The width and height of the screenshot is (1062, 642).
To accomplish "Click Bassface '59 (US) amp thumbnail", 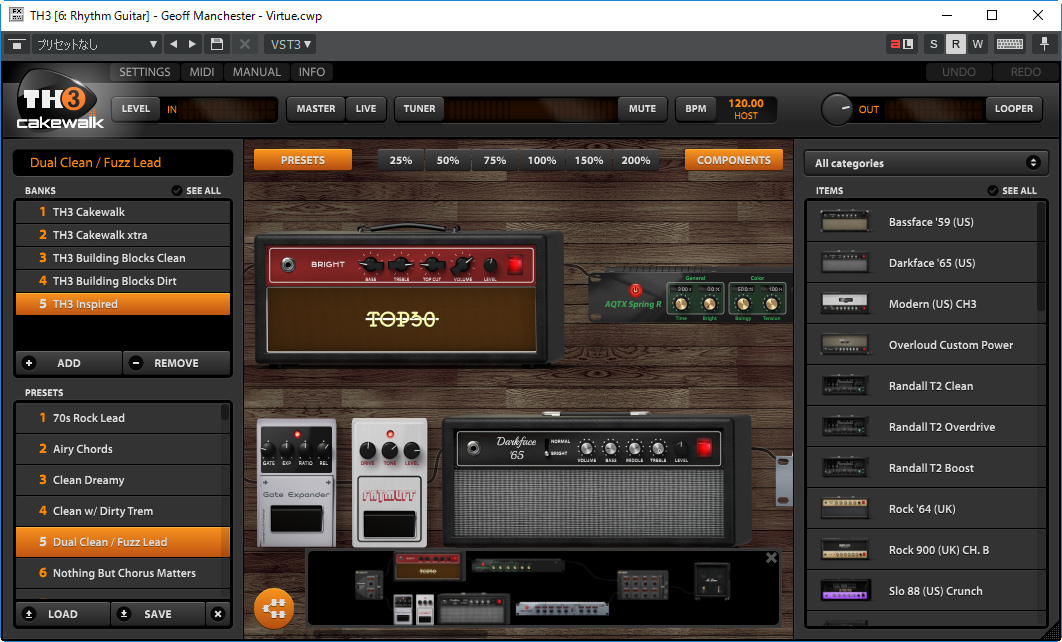I will pyautogui.click(x=844, y=221).
